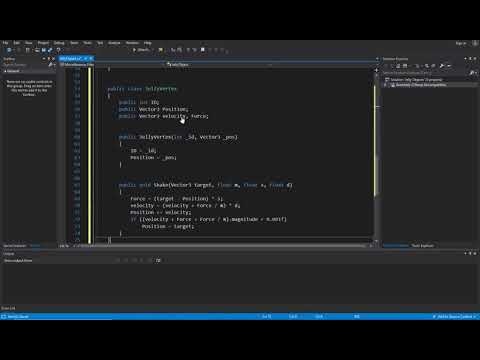Image resolution: width=480 pixels, height=360 pixels.
Task: Open the Miscellaneous Files project dropdown
Action: (111, 65)
